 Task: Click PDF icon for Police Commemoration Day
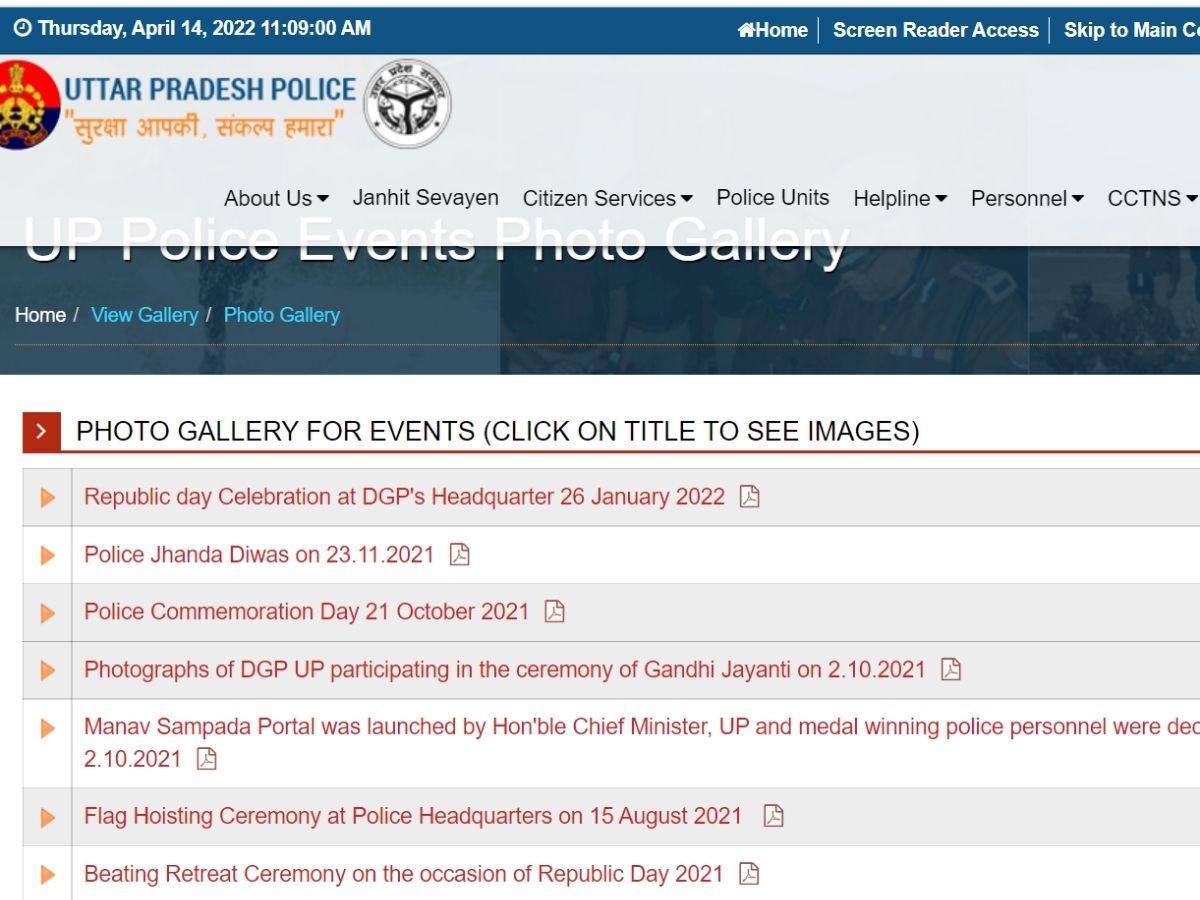(554, 611)
